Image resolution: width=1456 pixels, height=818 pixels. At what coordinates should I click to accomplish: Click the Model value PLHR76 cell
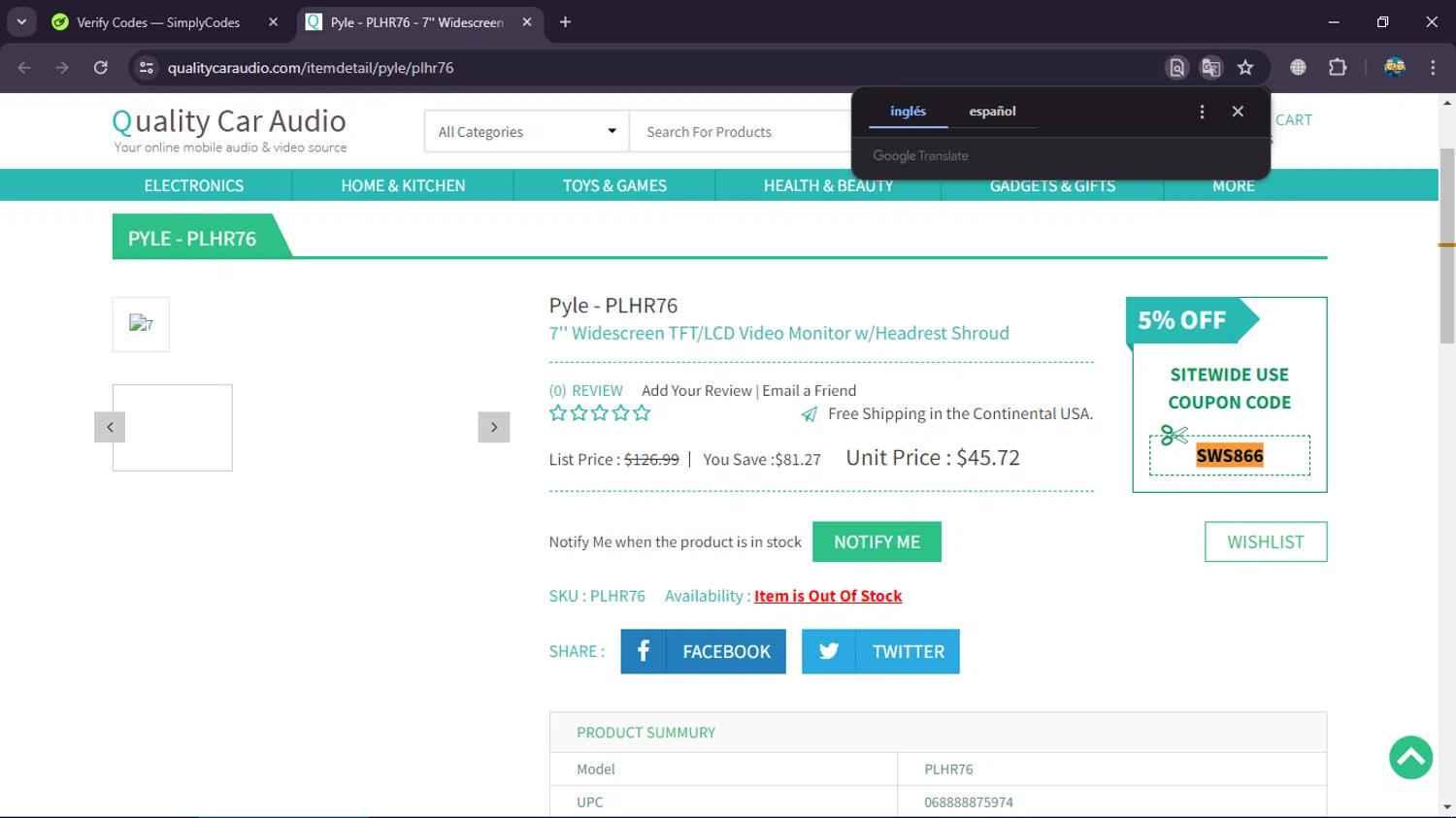pyautogui.click(x=948, y=769)
